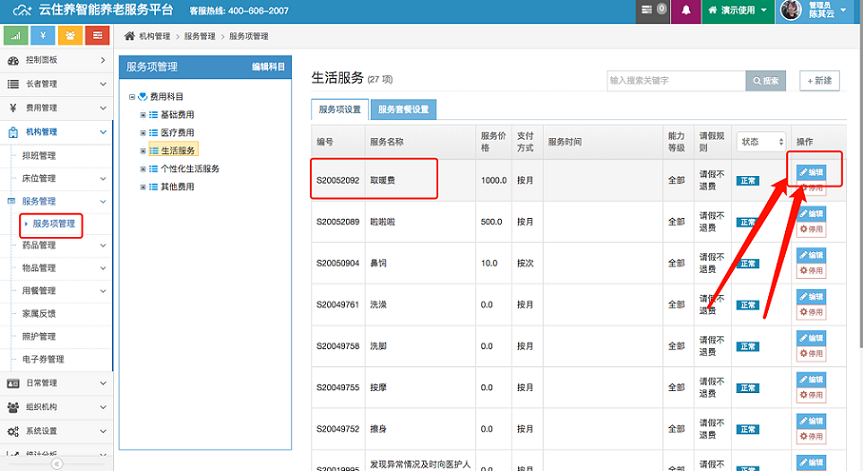Select 医疗费用 in the category tree
863x471 pixels.
point(177,133)
